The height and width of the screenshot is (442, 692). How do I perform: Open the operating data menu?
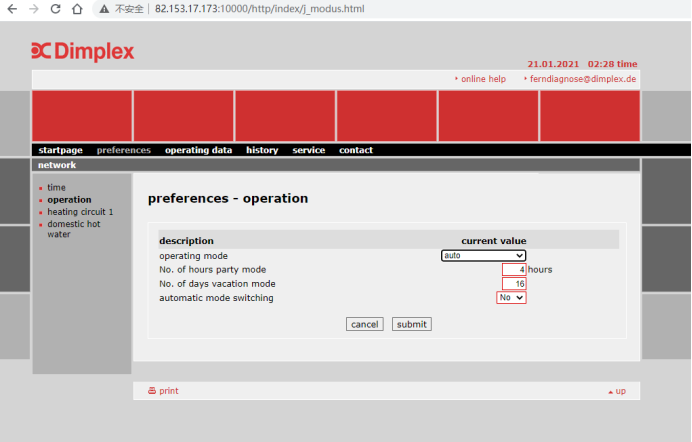198,150
